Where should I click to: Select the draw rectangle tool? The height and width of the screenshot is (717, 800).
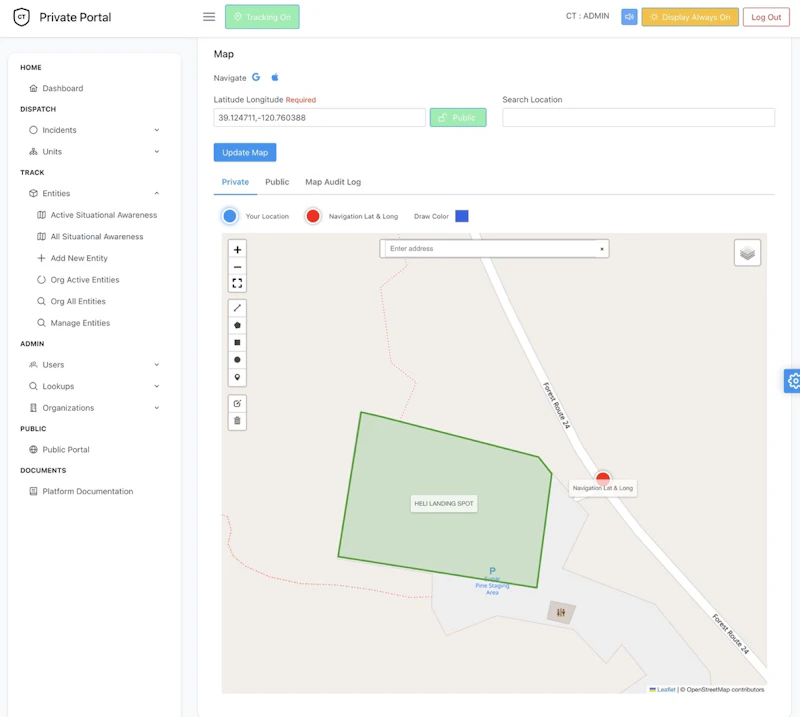[237, 342]
